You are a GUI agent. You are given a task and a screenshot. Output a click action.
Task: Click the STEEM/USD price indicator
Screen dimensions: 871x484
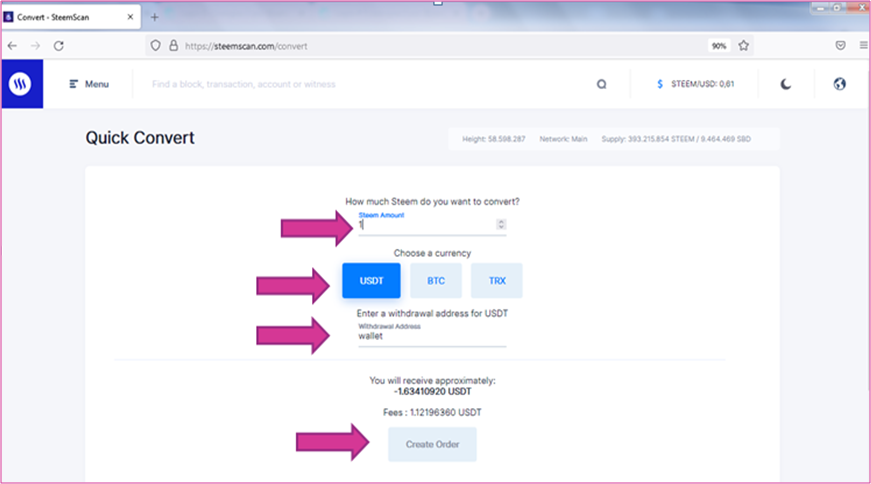(x=695, y=84)
